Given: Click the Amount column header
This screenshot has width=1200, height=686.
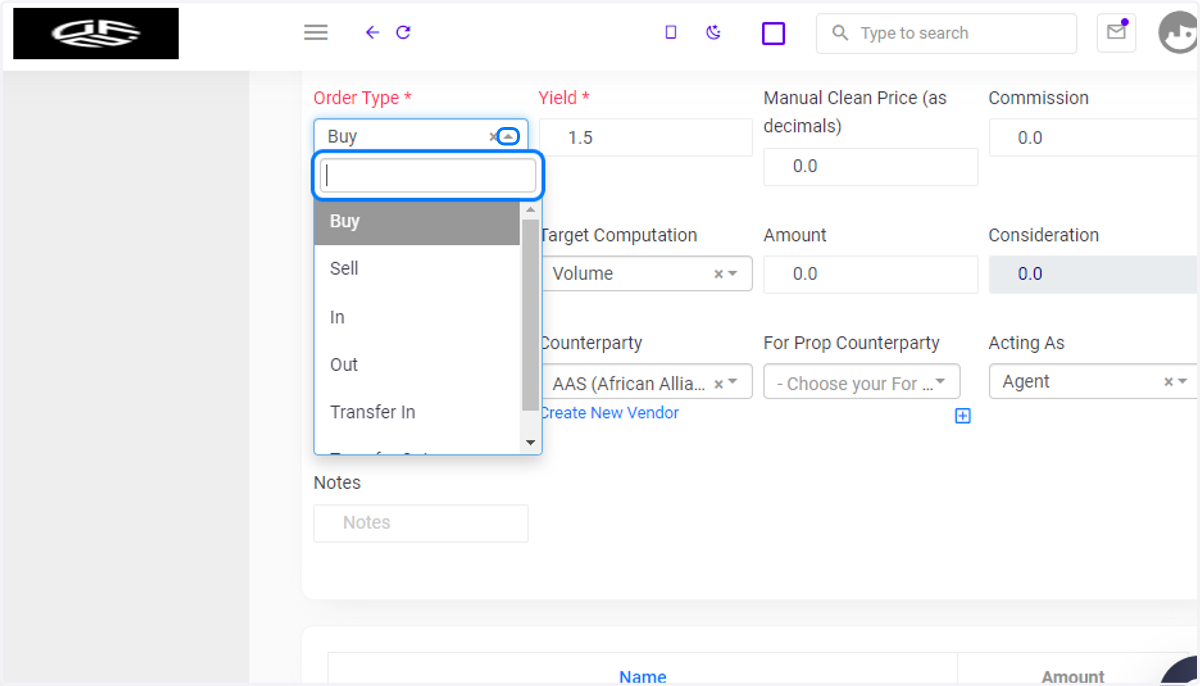Looking at the screenshot, I should [1073, 677].
